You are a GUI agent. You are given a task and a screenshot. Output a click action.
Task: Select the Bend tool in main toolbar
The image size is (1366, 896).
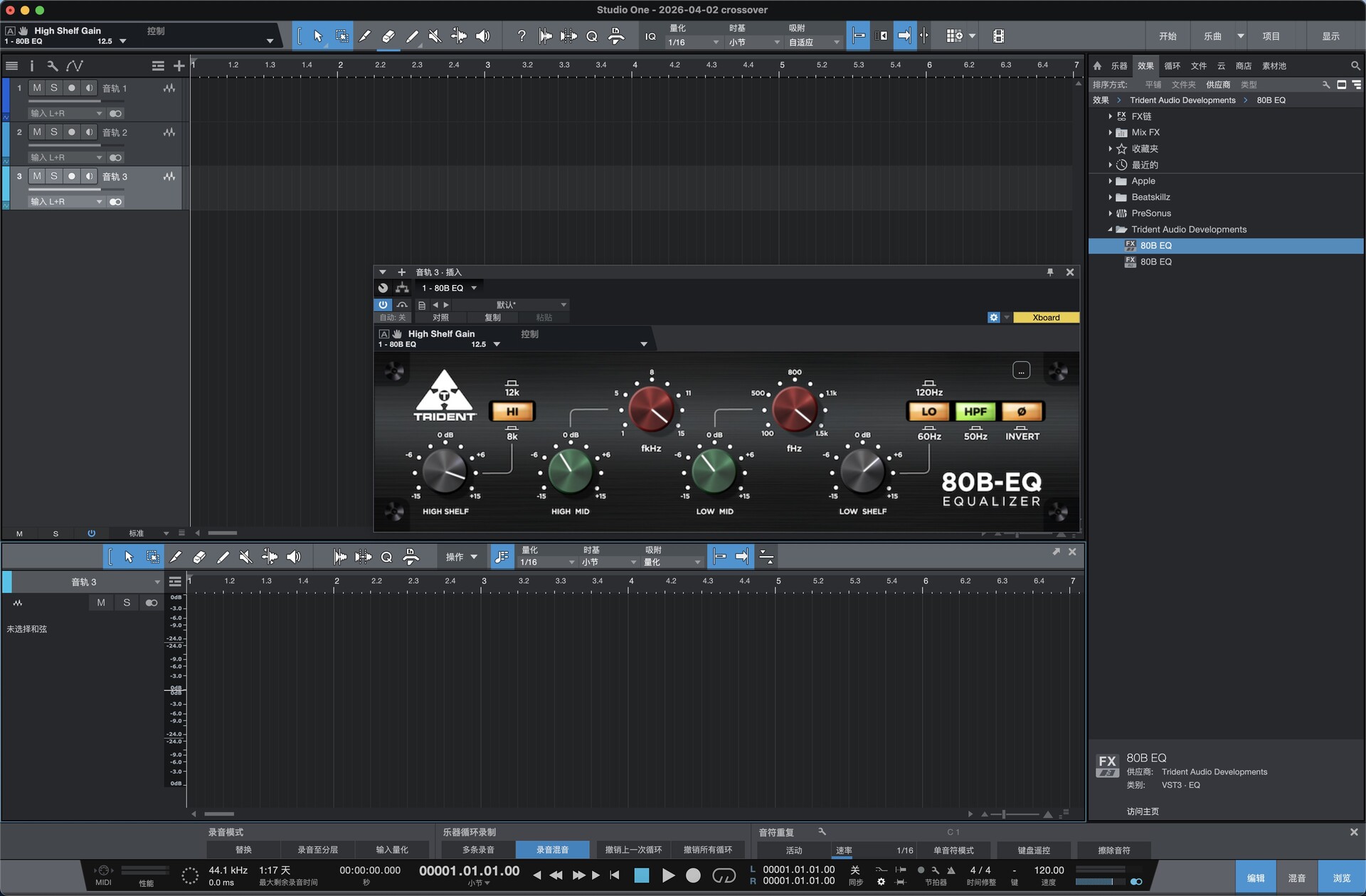click(x=459, y=36)
